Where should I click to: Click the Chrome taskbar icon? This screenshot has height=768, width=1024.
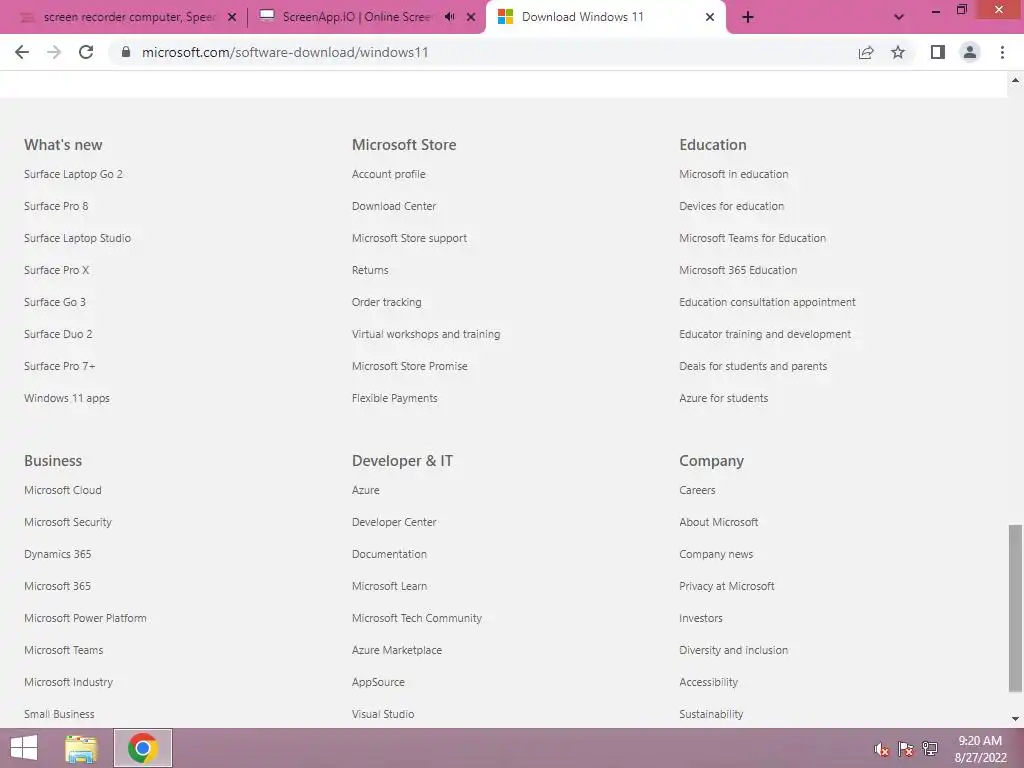pyautogui.click(x=143, y=748)
